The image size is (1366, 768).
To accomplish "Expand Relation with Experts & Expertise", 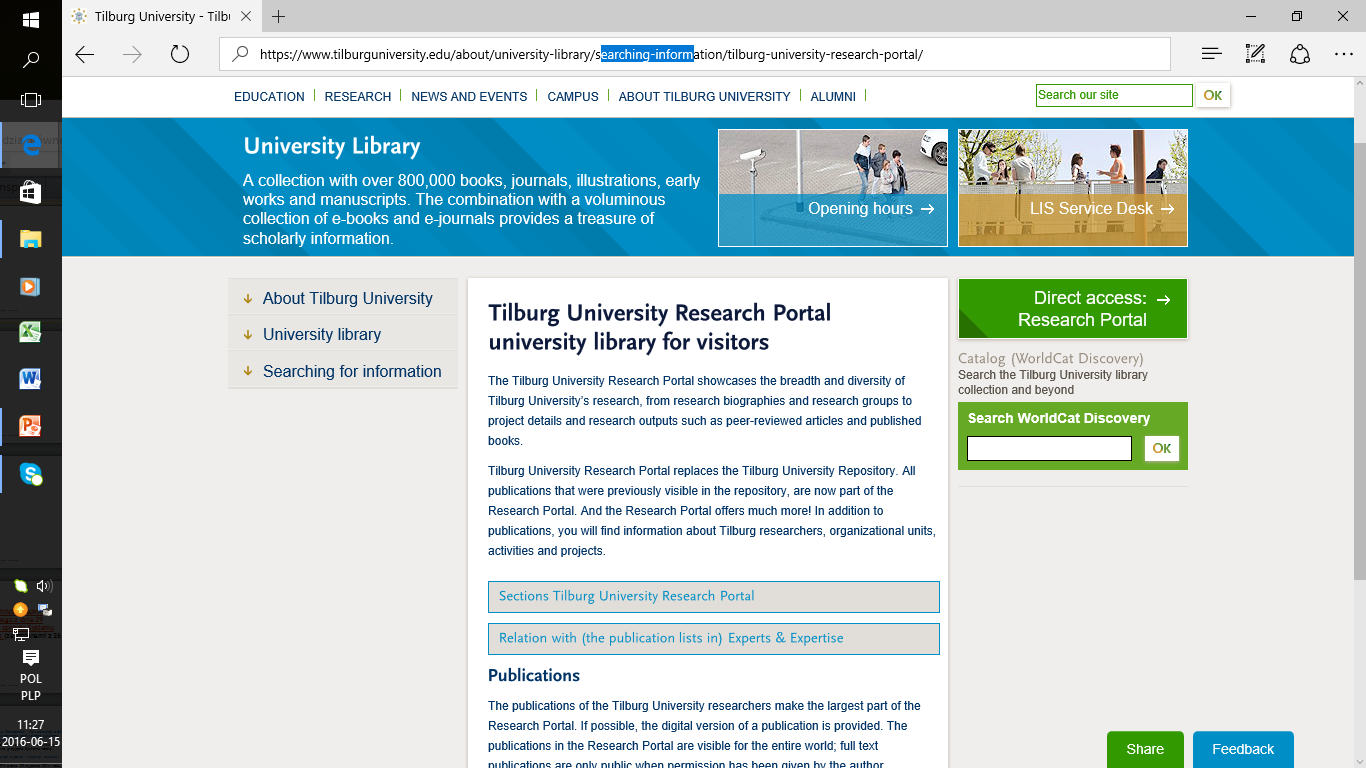I will pyautogui.click(x=714, y=638).
